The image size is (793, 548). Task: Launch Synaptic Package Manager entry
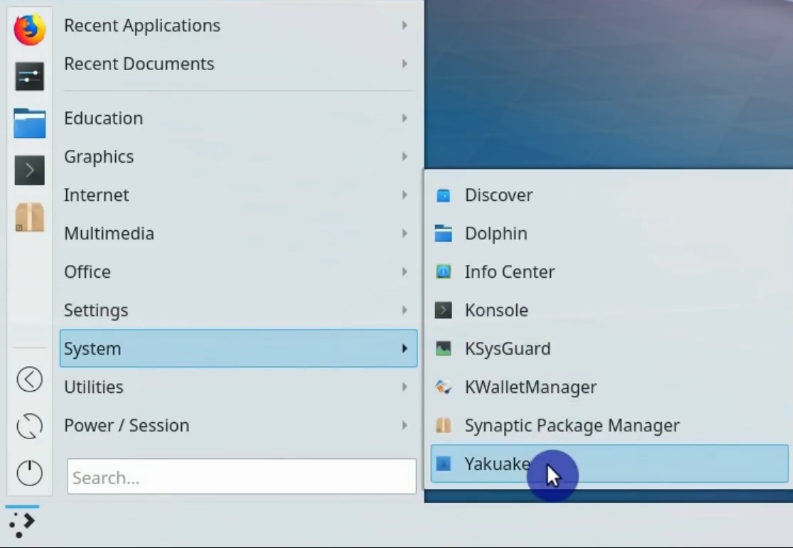pyautogui.click(x=609, y=425)
